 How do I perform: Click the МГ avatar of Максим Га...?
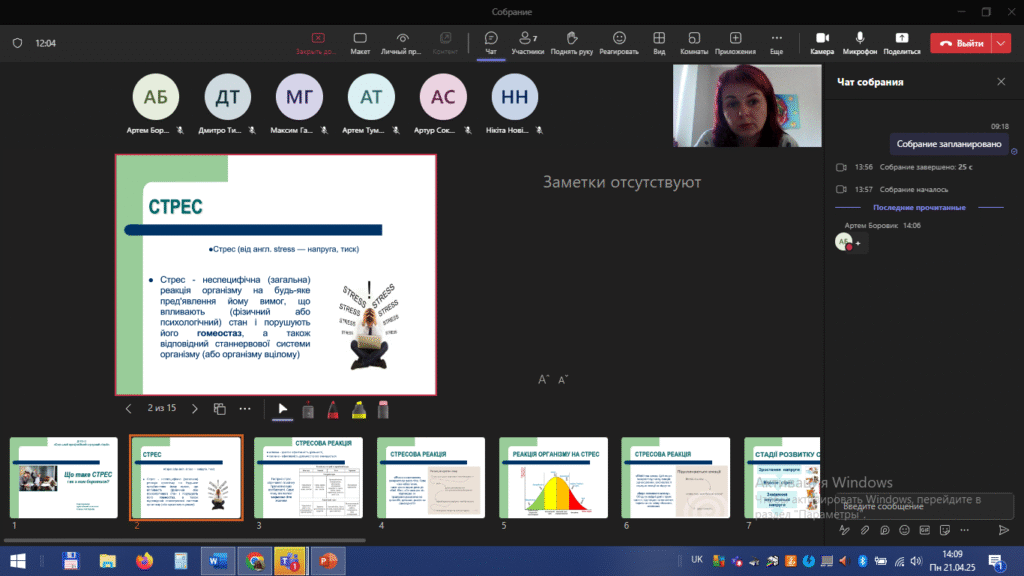299,97
